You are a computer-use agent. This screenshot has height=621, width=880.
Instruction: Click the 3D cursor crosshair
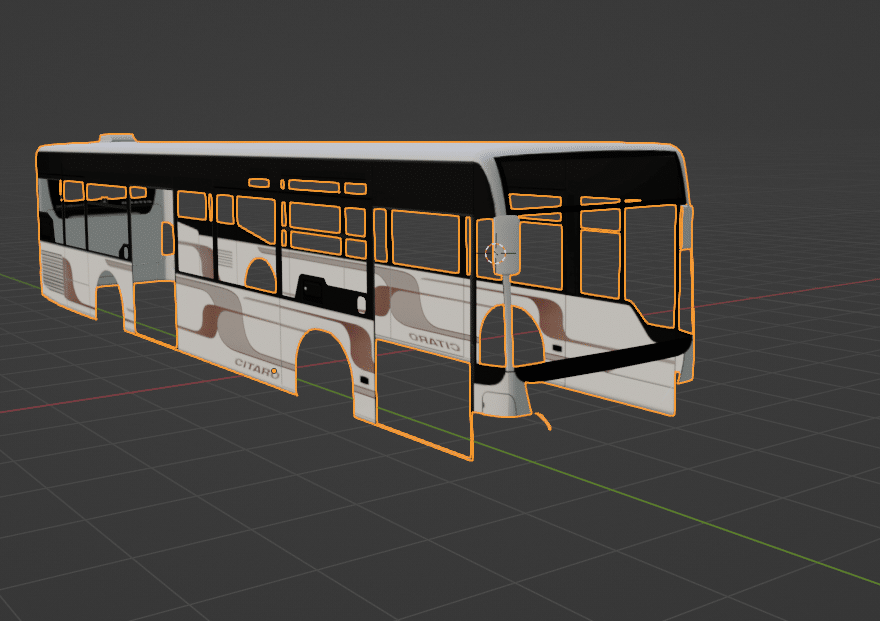point(495,252)
